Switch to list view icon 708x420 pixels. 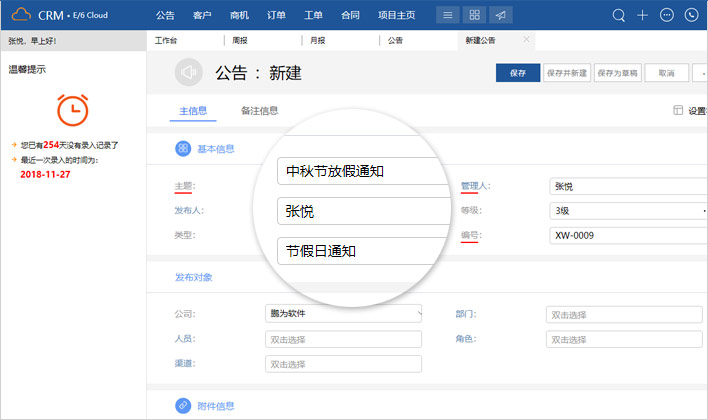(x=449, y=15)
